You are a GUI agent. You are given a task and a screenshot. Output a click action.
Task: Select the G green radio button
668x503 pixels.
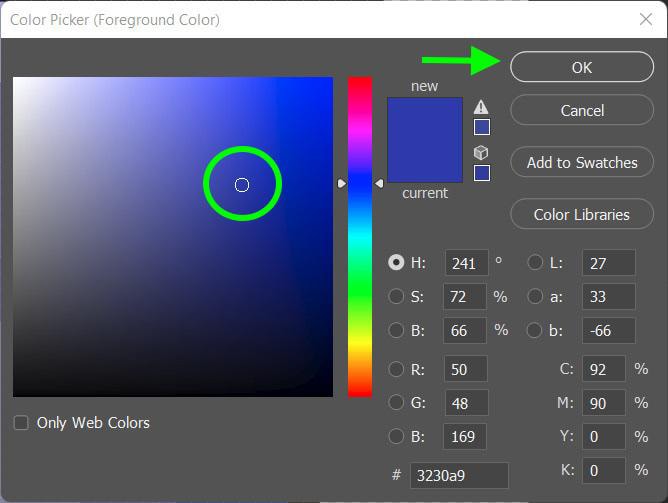396,402
